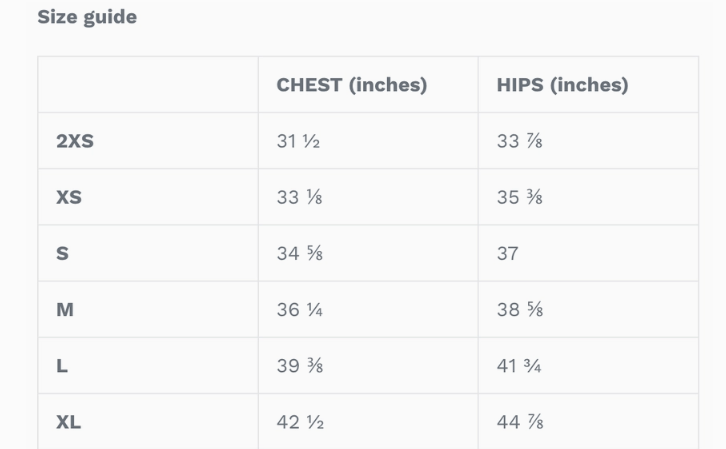
Task: Select the M size row label
Action: [65, 309]
